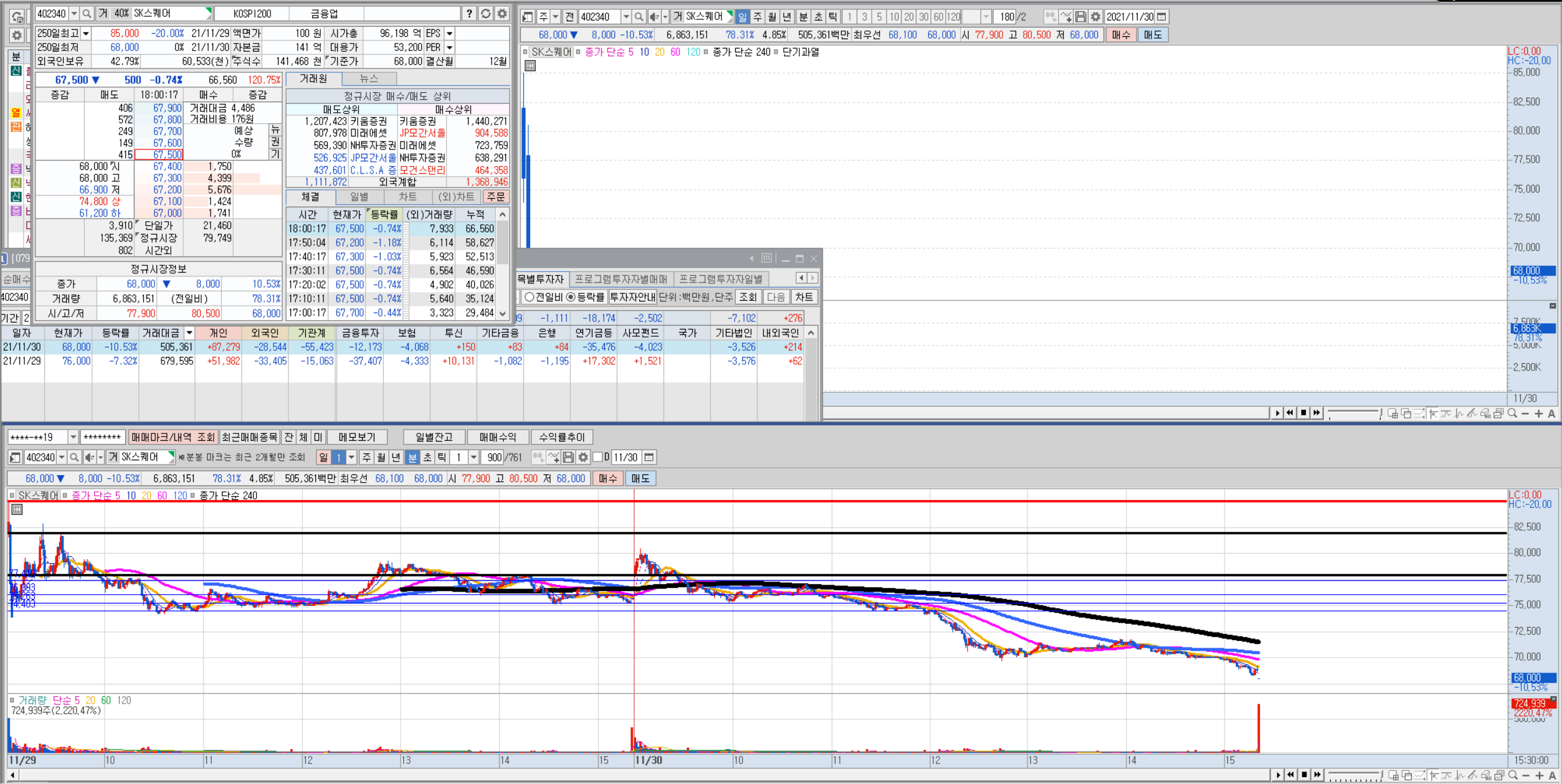Open minute interval 1 dropdown in lower chart

tap(474, 458)
